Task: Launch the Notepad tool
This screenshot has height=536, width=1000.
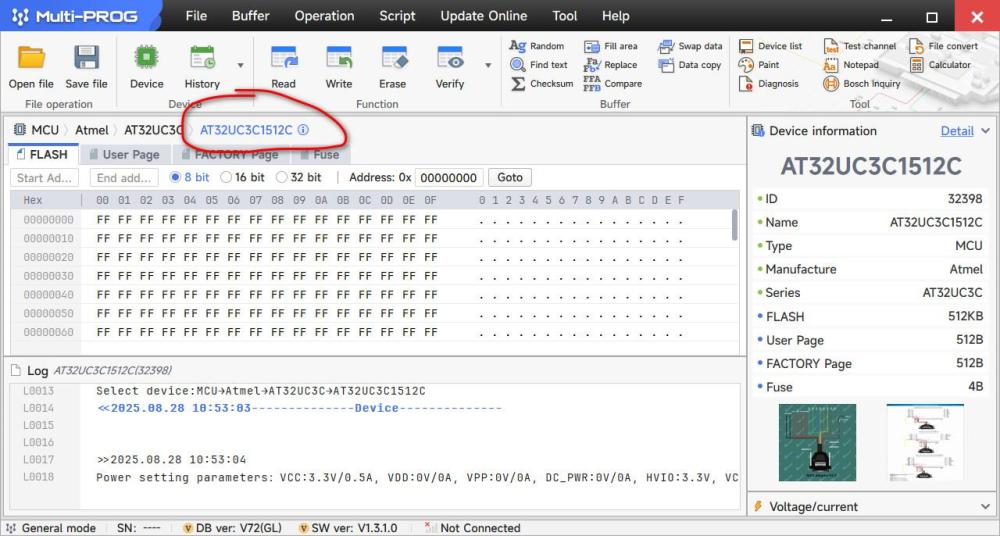Action: pos(851,64)
